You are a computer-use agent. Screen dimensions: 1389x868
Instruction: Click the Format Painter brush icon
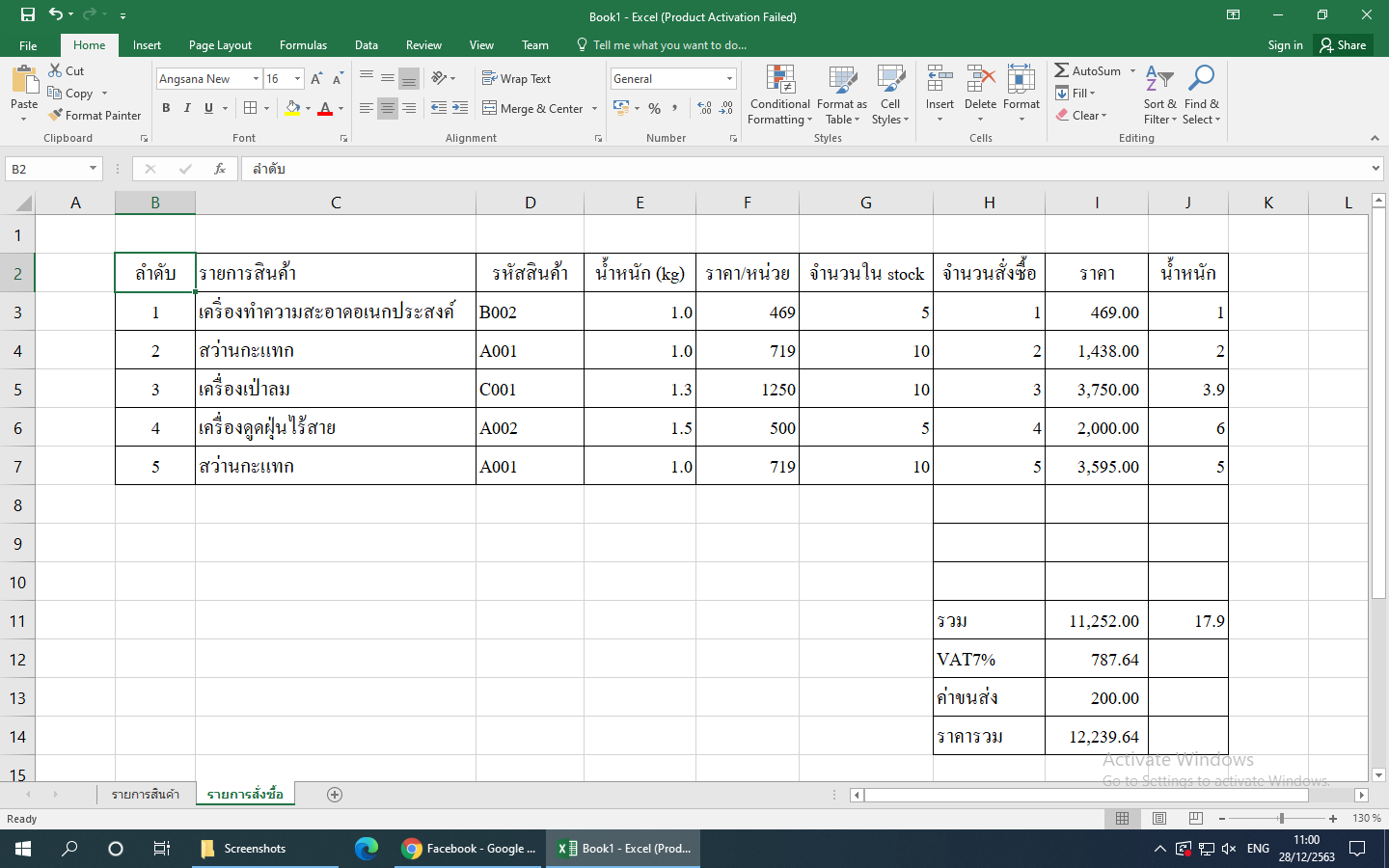(56, 115)
